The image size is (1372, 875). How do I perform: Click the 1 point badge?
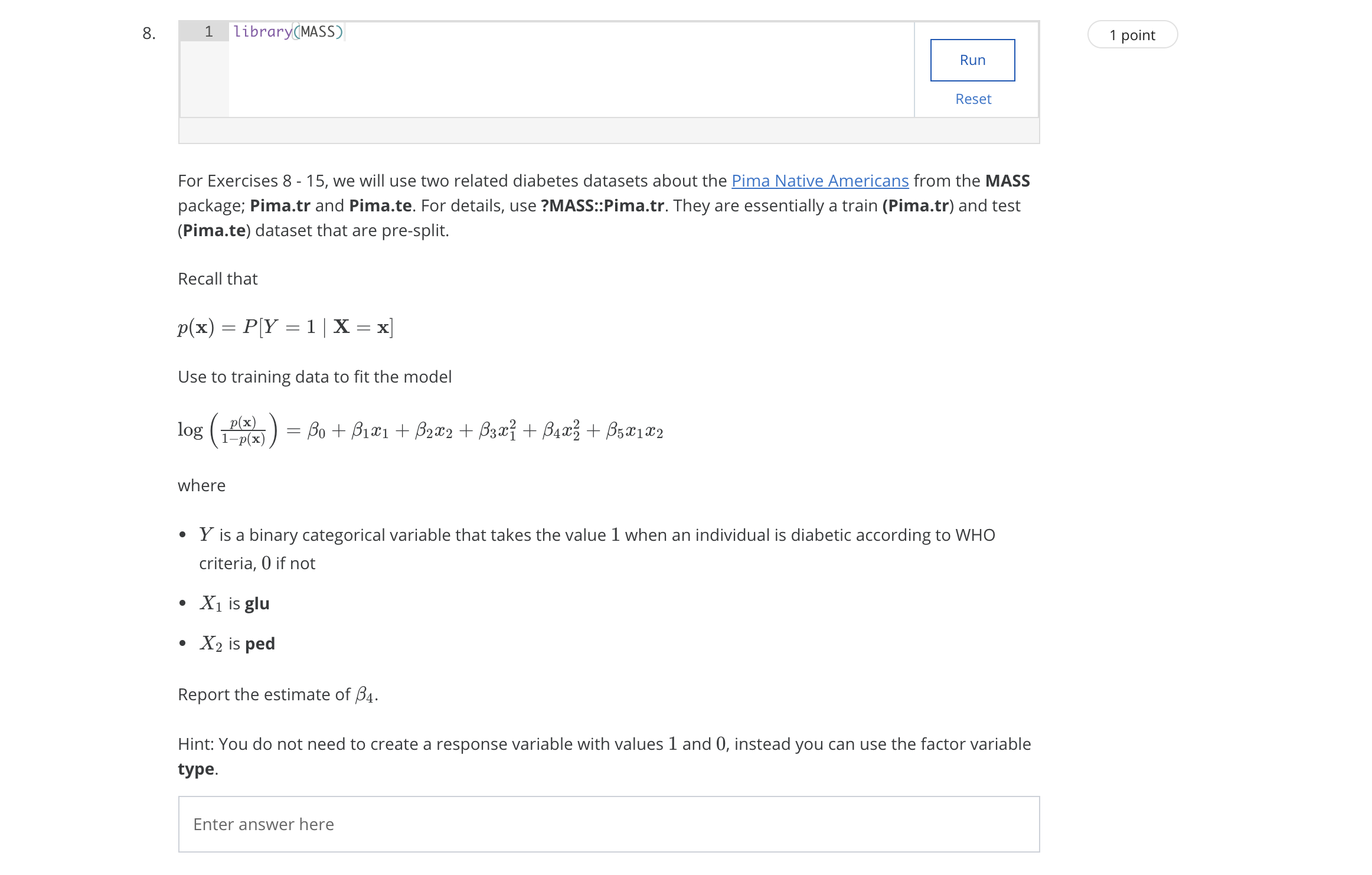[x=1132, y=34]
